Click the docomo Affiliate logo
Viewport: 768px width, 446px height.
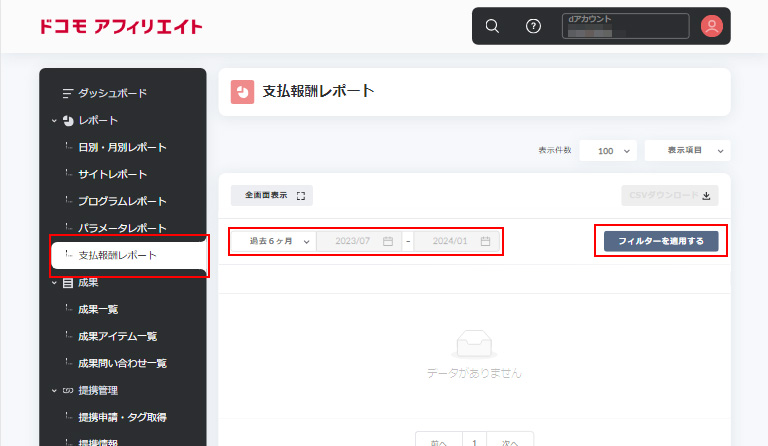coord(120,26)
